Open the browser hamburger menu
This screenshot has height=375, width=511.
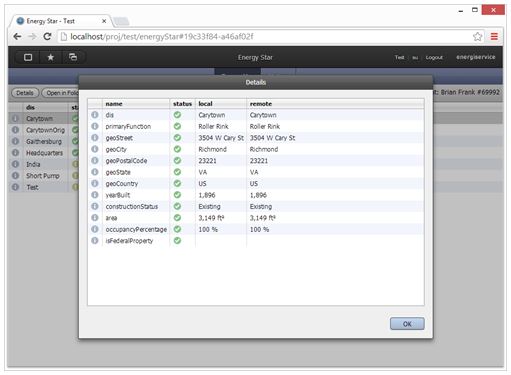[x=494, y=36]
